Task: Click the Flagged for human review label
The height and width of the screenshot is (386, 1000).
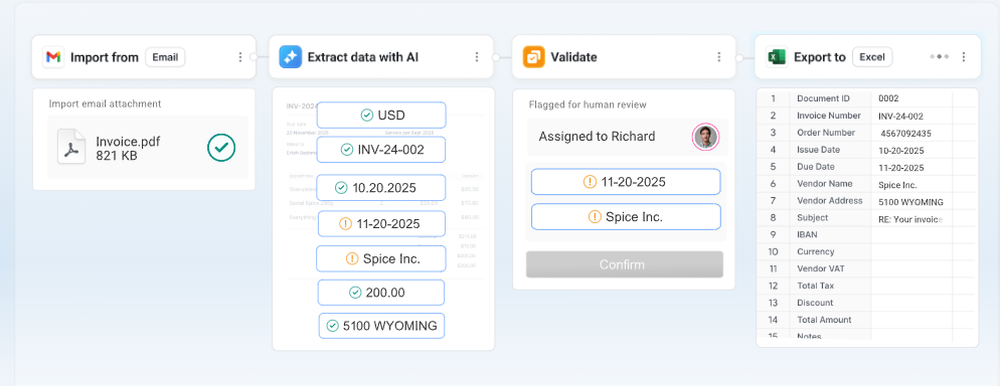Action: (x=587, y=105)
